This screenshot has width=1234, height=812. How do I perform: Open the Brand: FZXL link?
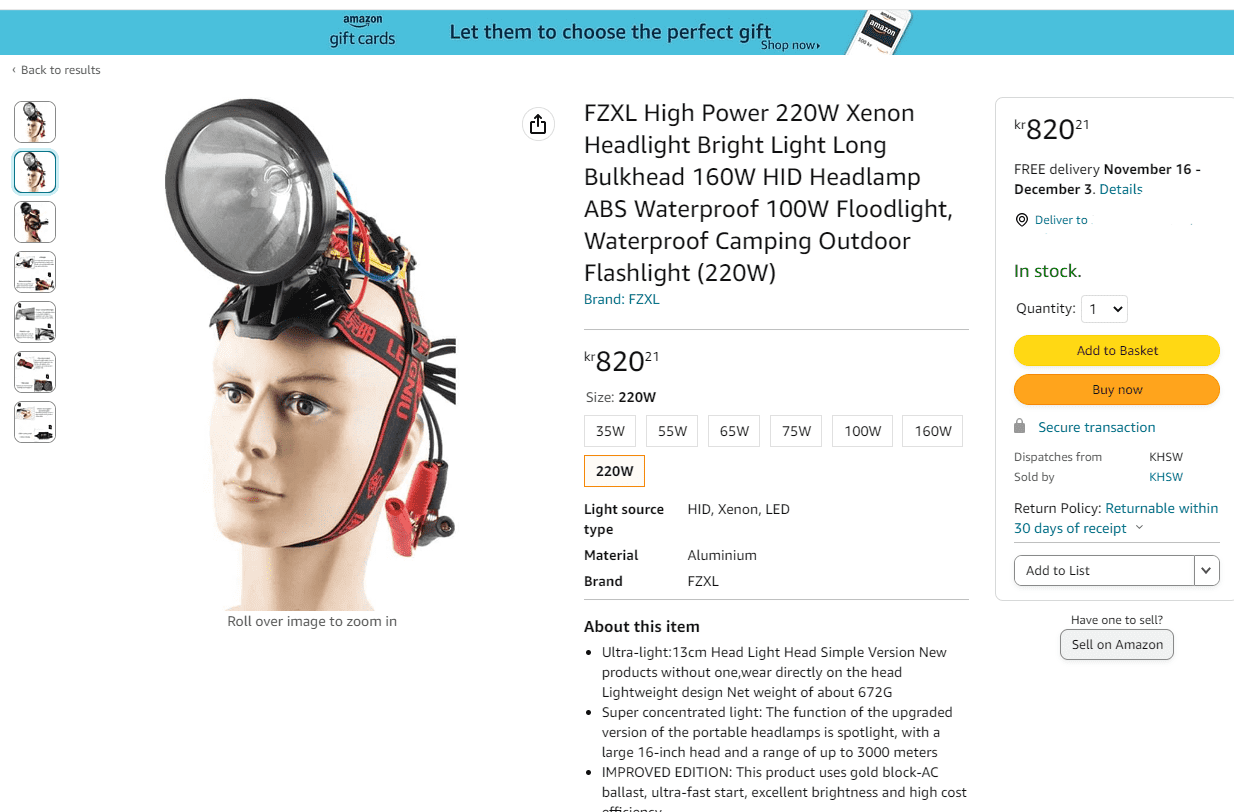pyautogui.click(x=622, y=299)
